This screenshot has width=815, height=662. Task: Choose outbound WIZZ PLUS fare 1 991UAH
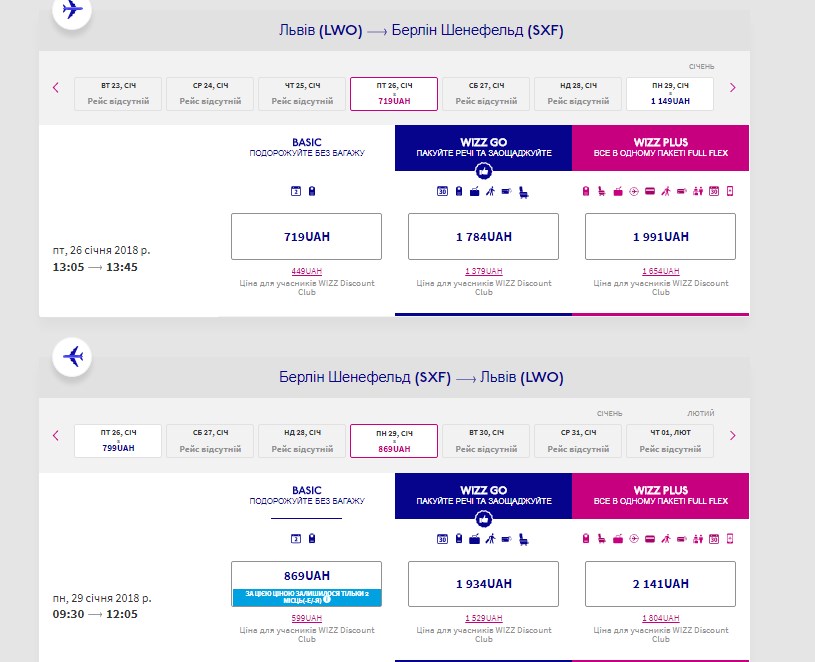660,237
